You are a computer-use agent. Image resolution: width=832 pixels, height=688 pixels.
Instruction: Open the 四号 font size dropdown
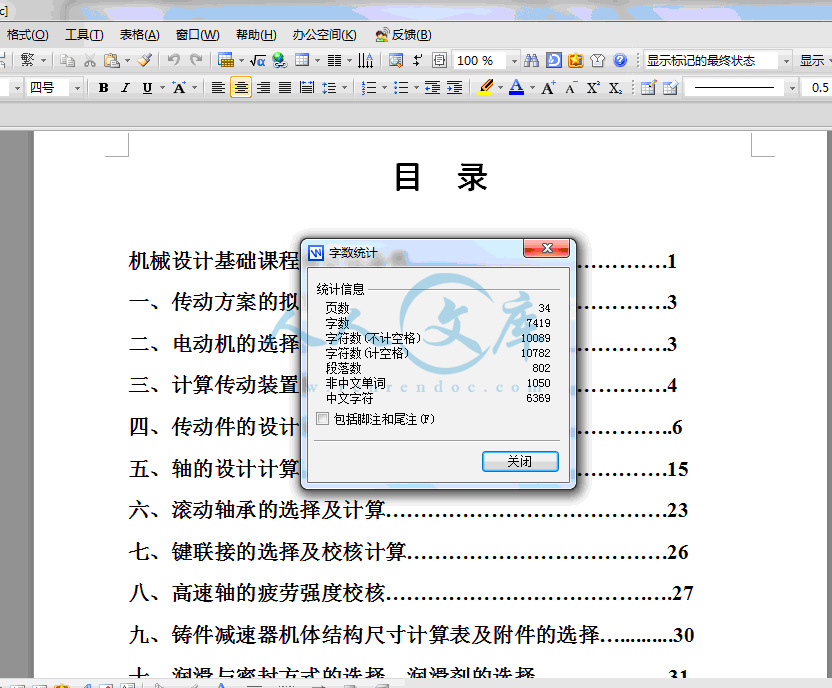[x=77, y=88]
